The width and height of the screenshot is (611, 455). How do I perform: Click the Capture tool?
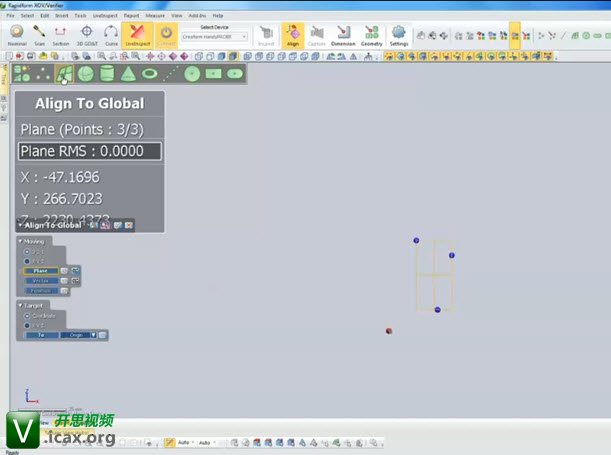point(317,35)
